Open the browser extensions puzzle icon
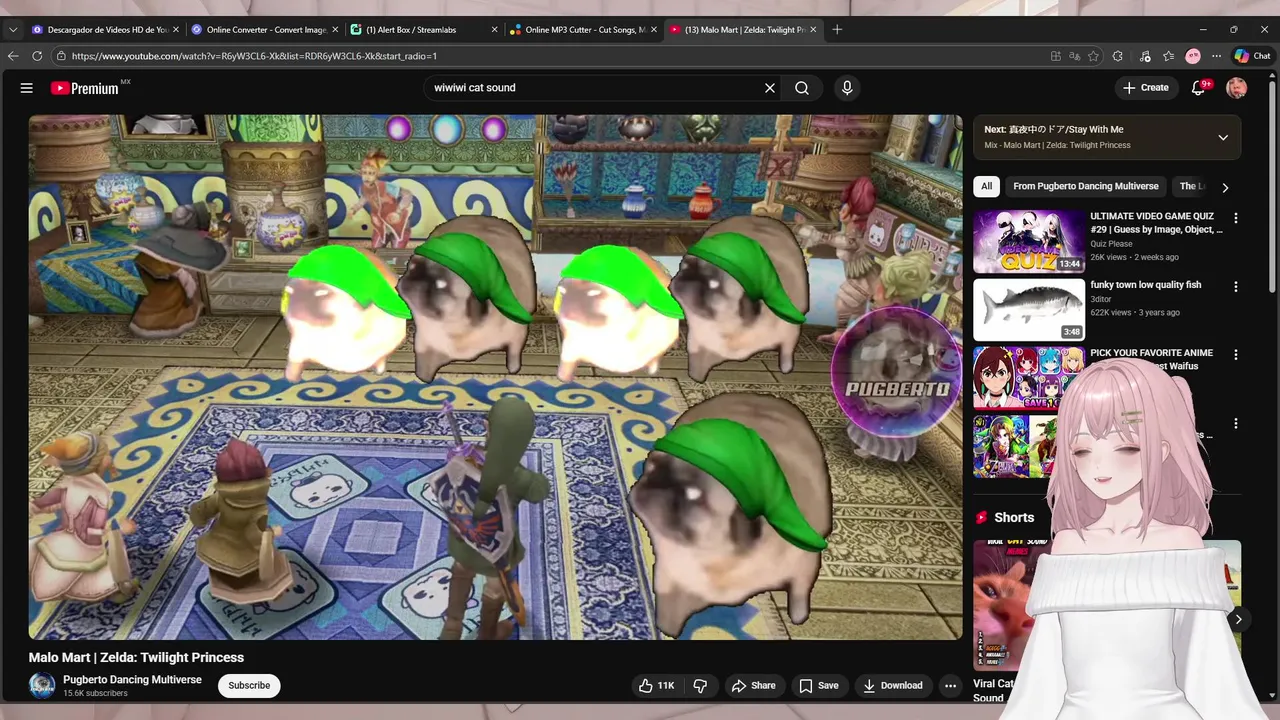This screenshot has height=720, width=1280. pos(1118,56)
